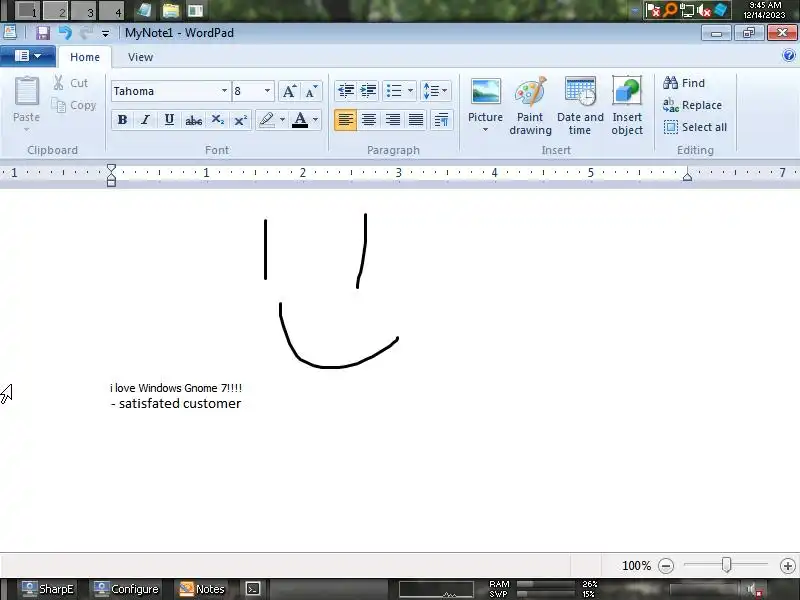Open Customize Quick Access Toolbar arrow
The height and width of the screenshot is (600, 800).
click(105, 34)
